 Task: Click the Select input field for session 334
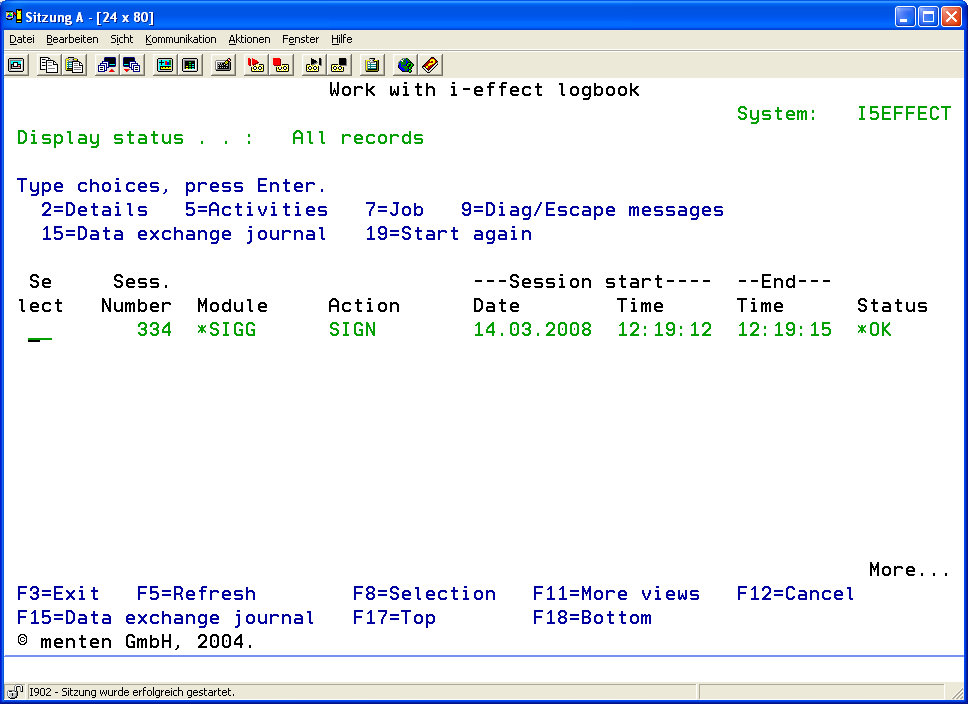coord(40,331)
